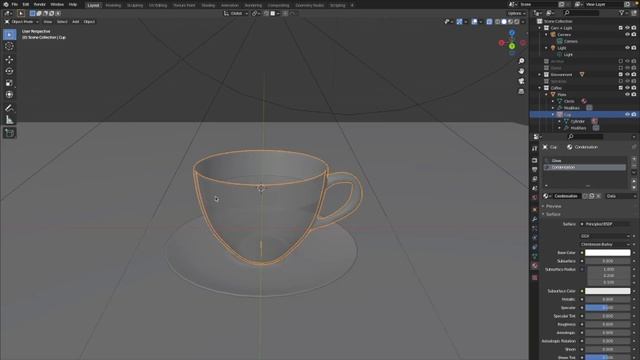
Task: Click the Specular value slider
Action: point(608,308)
